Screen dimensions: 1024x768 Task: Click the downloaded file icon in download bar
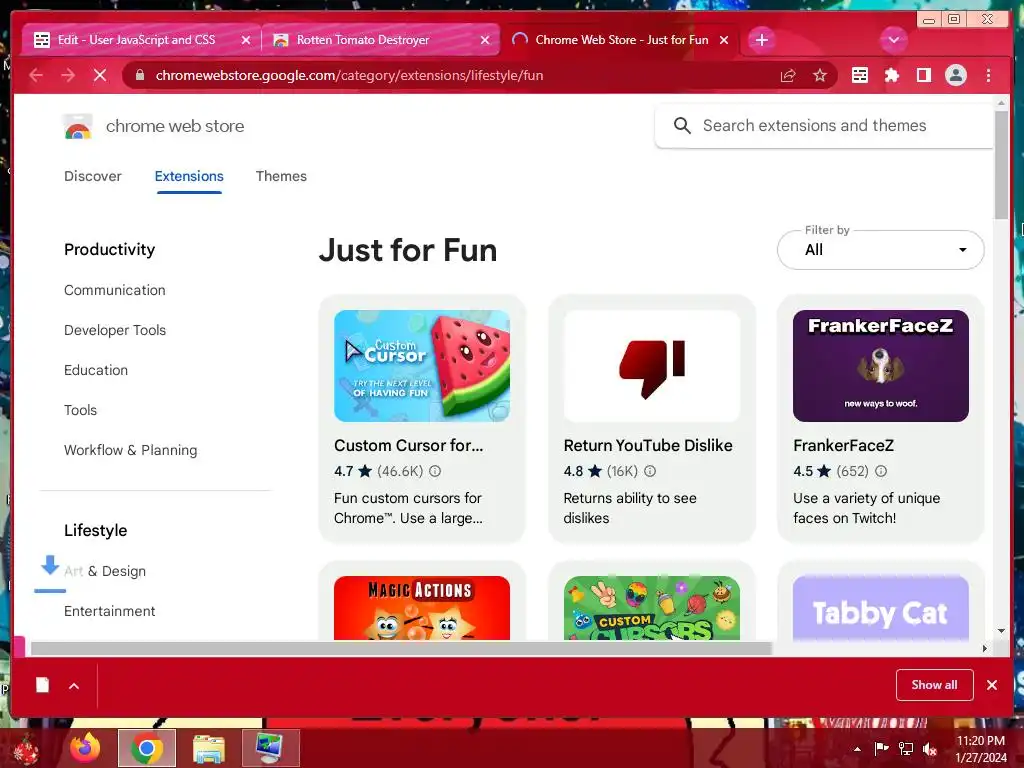pos(42,685)
